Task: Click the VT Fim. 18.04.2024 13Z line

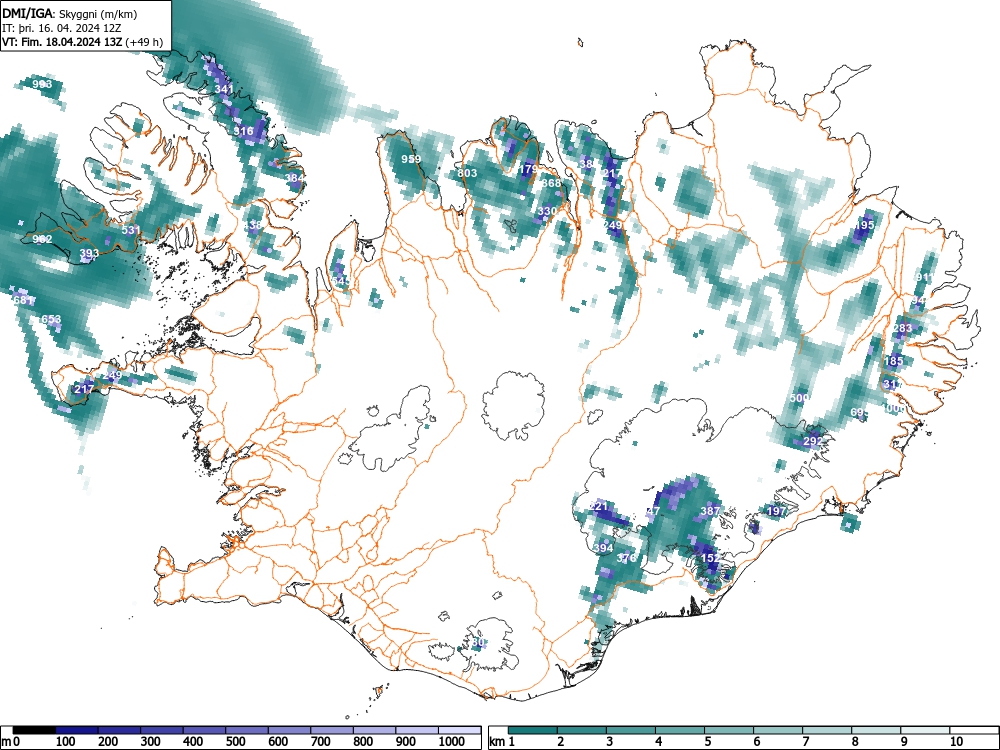Action: tap(82, 42)
